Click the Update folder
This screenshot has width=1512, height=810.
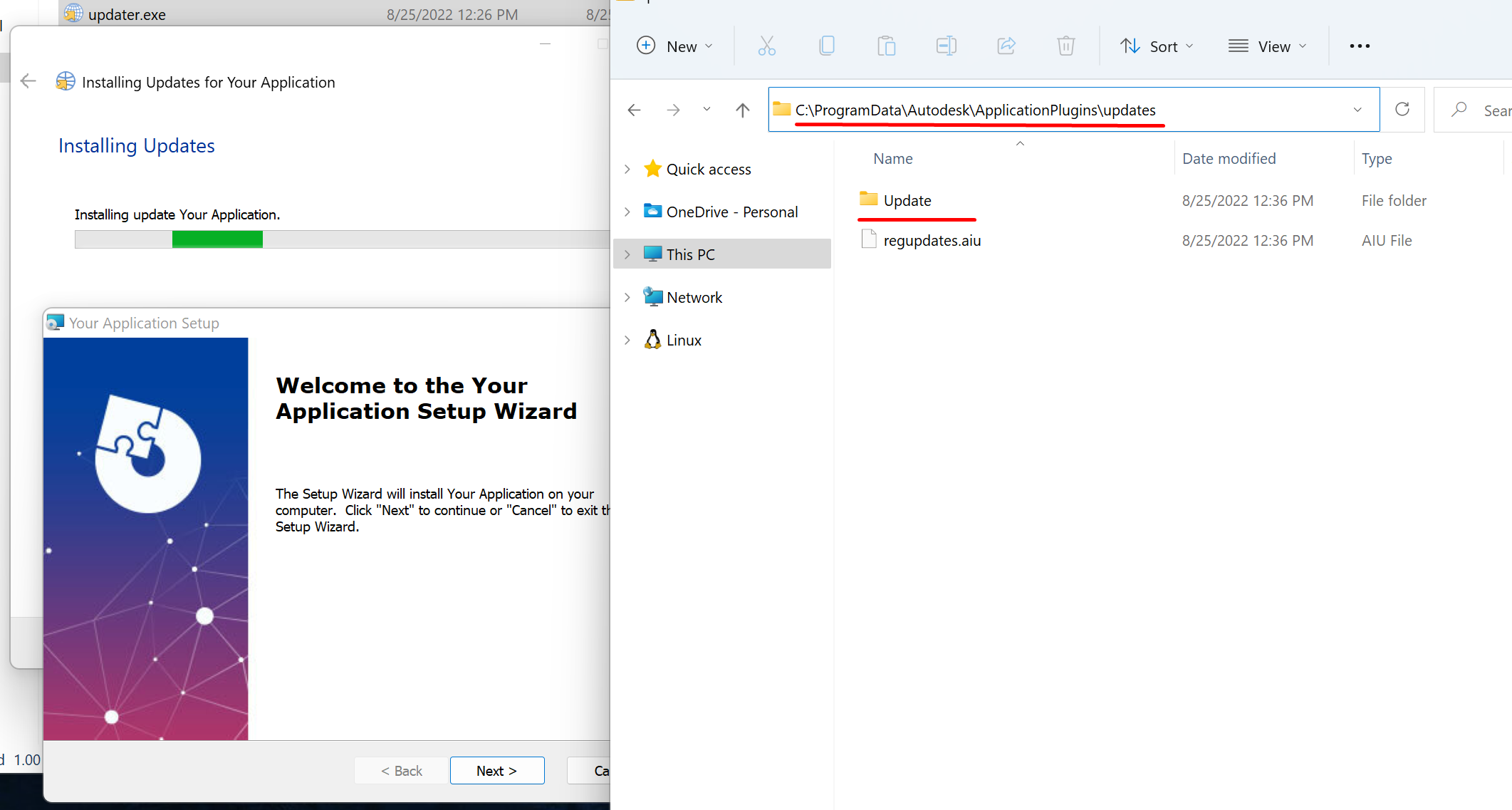(x=906, y=199)
